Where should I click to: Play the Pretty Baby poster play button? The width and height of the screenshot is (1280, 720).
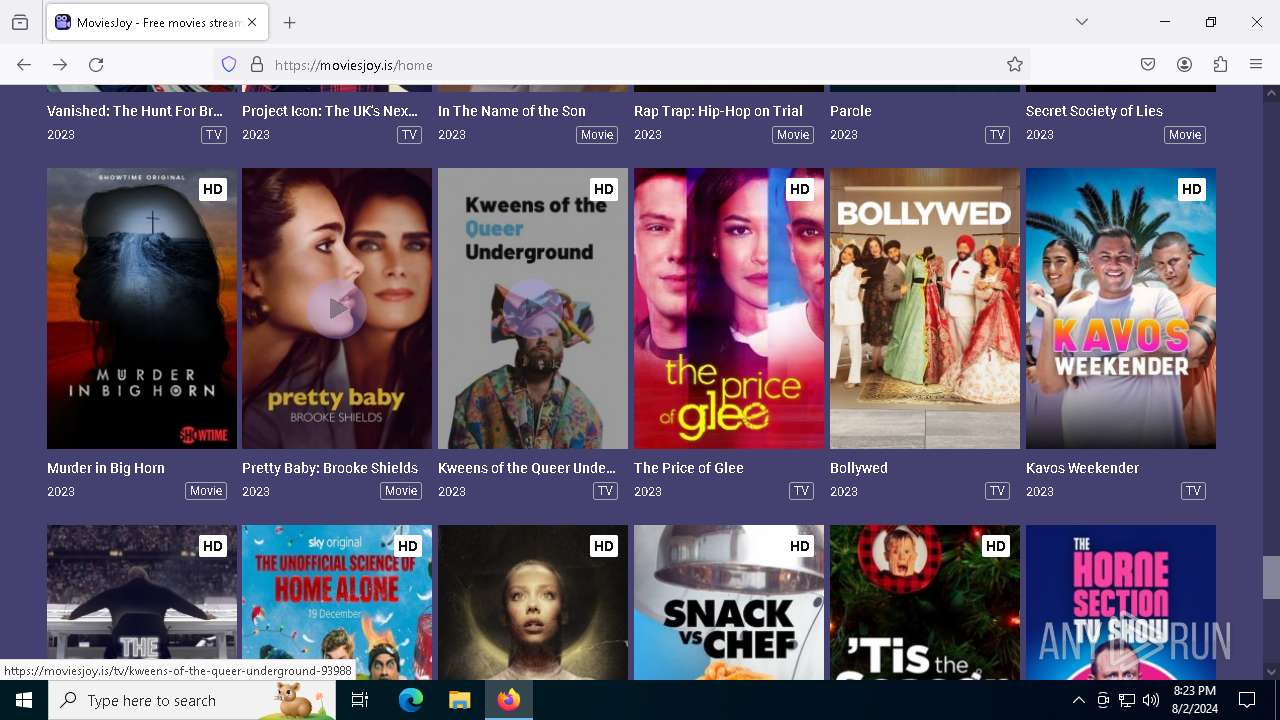point(337,309)
